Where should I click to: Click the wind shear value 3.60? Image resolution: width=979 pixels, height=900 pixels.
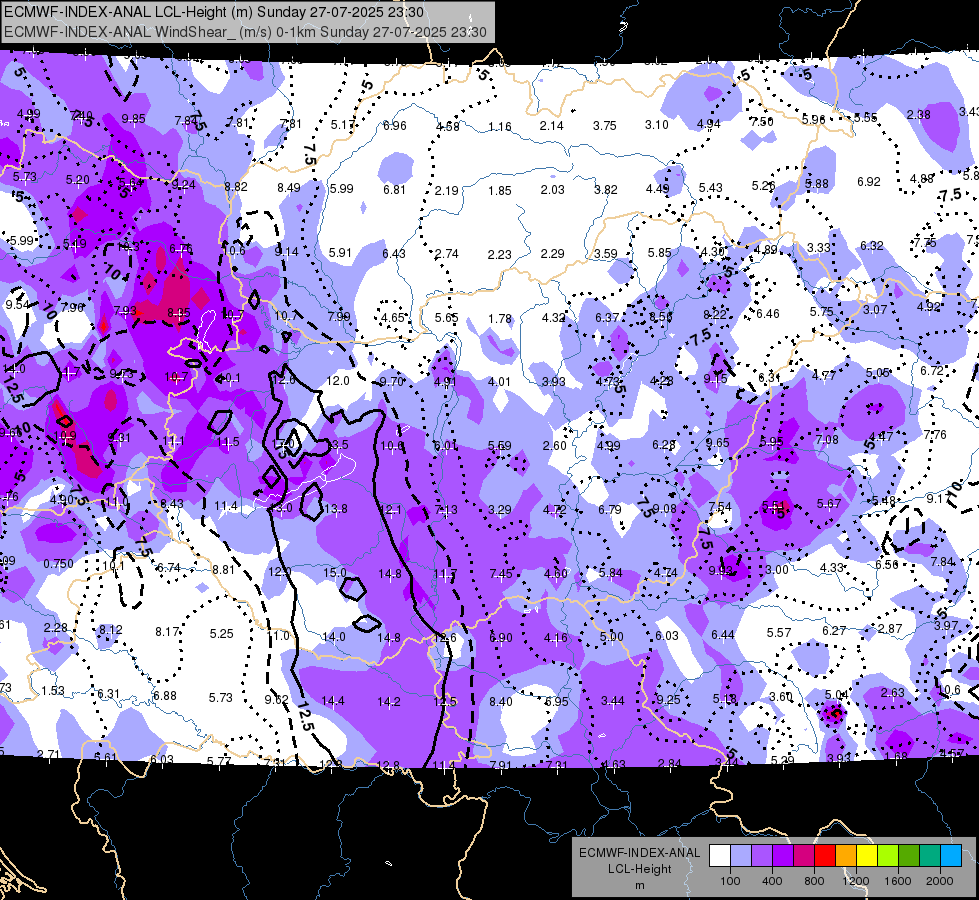coord(780,696)
